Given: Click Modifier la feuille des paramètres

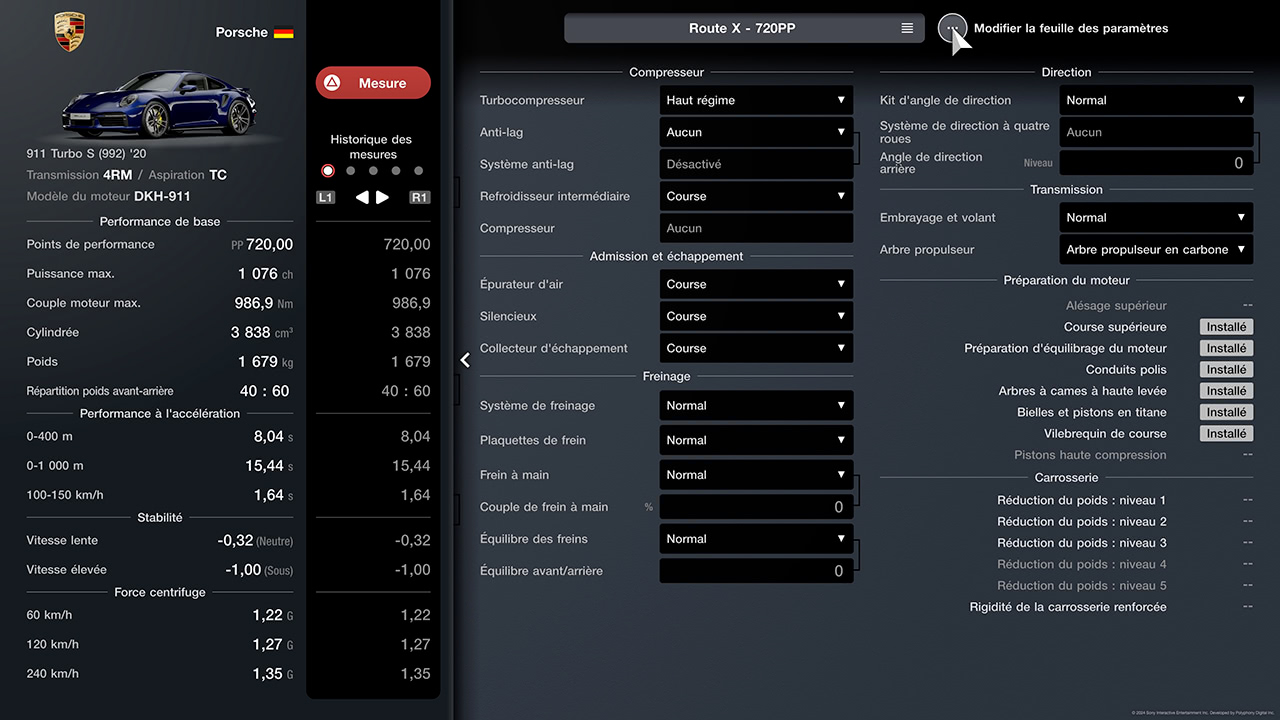Looking at the screenshot, I should tap(1071, 28).
